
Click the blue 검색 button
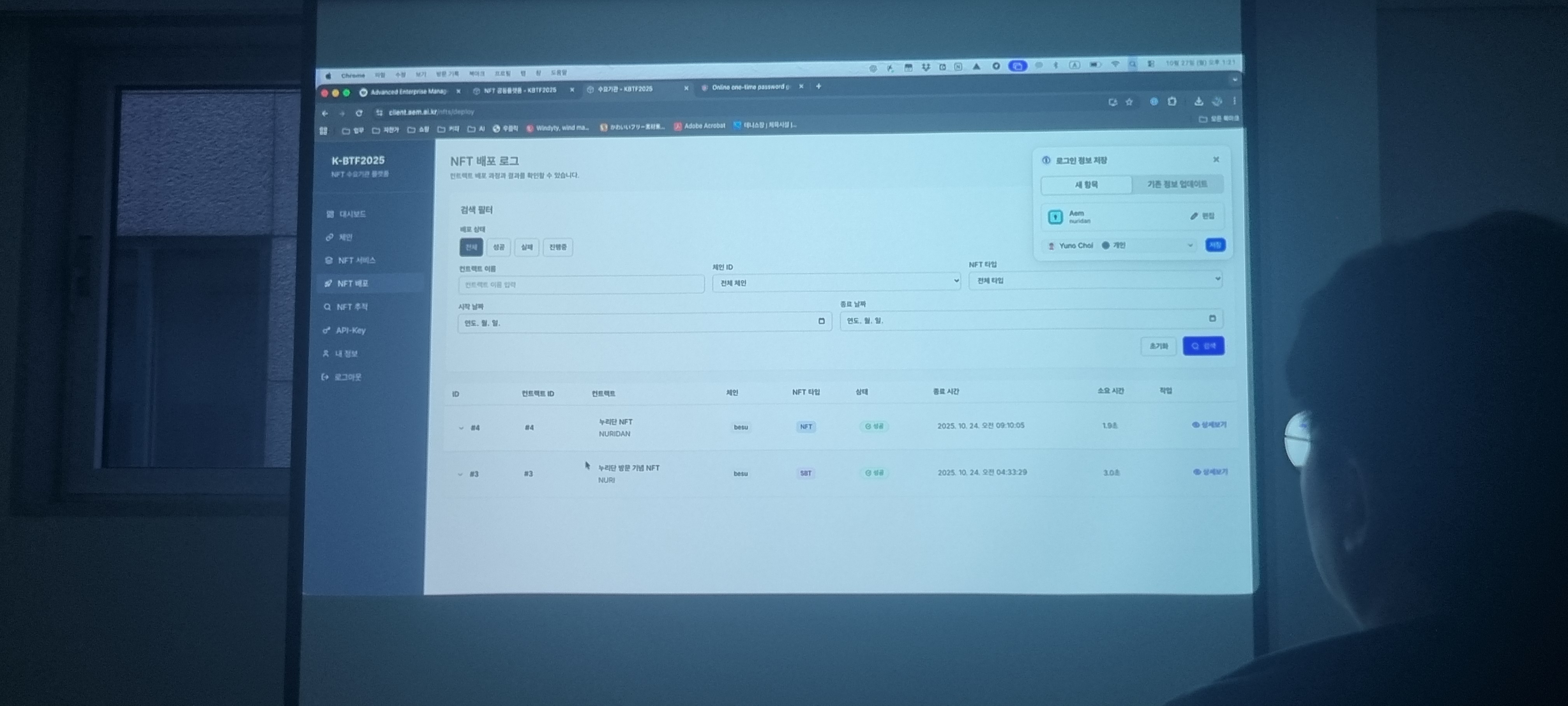coord(1203,346)
